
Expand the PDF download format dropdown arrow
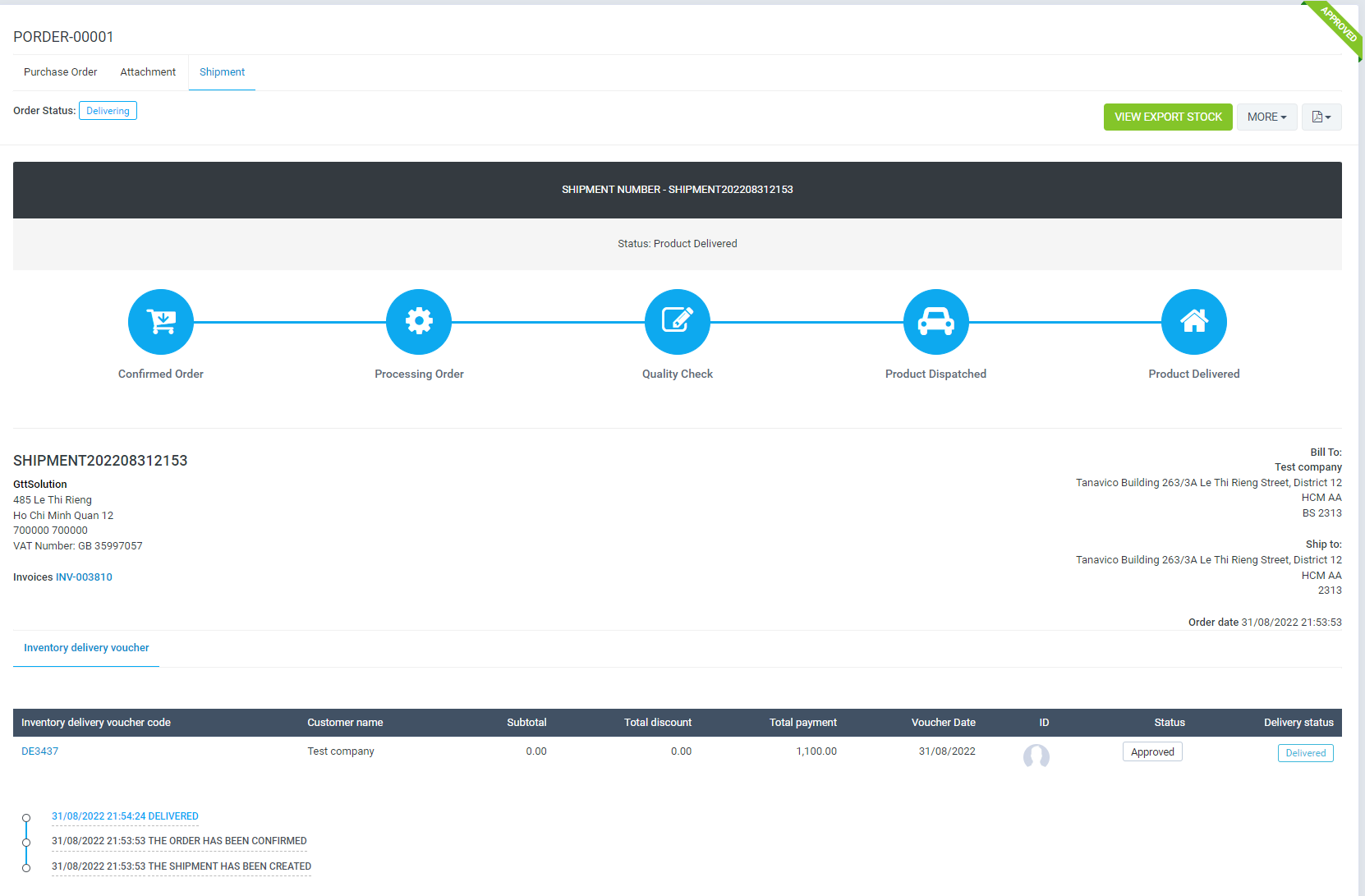click(1331, 117)
